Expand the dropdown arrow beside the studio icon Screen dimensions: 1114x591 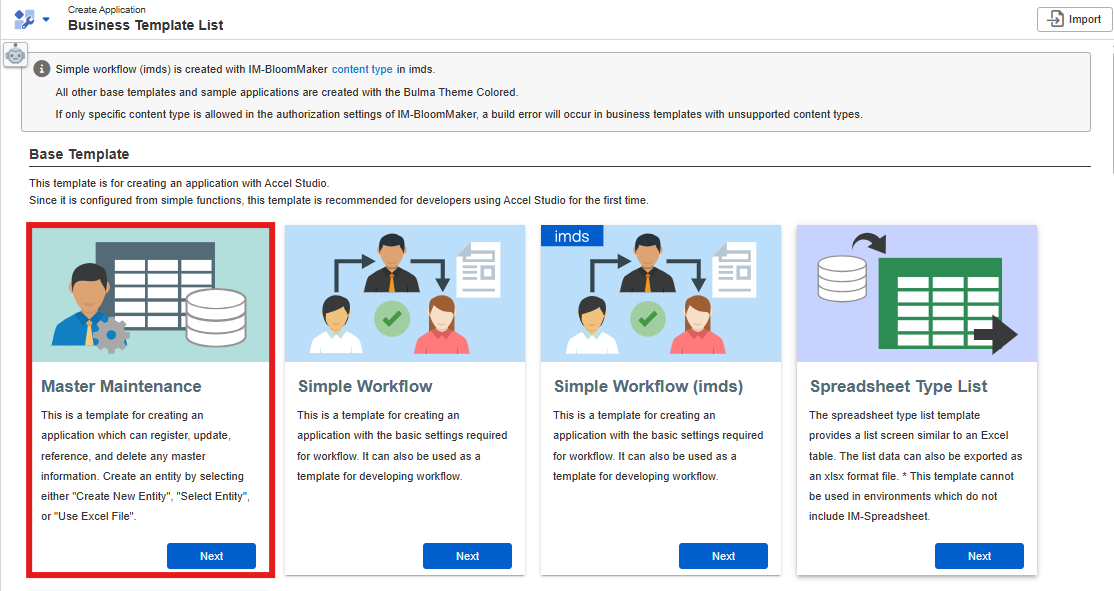click(x=46, y=20)
